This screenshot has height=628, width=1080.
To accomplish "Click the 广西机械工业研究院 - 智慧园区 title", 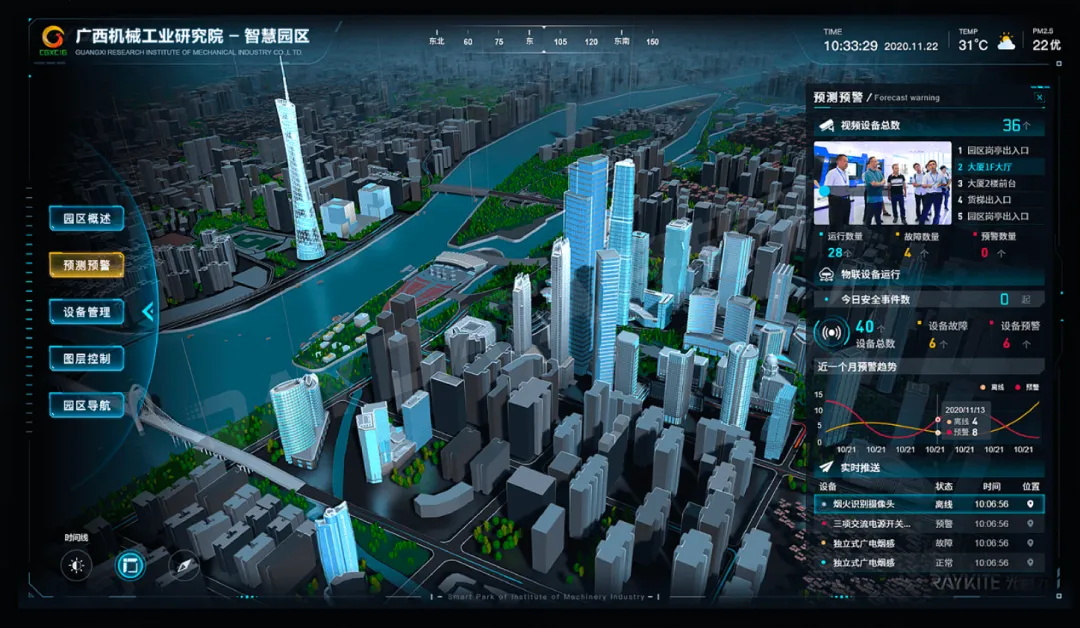I will click(x=192, y=36).
